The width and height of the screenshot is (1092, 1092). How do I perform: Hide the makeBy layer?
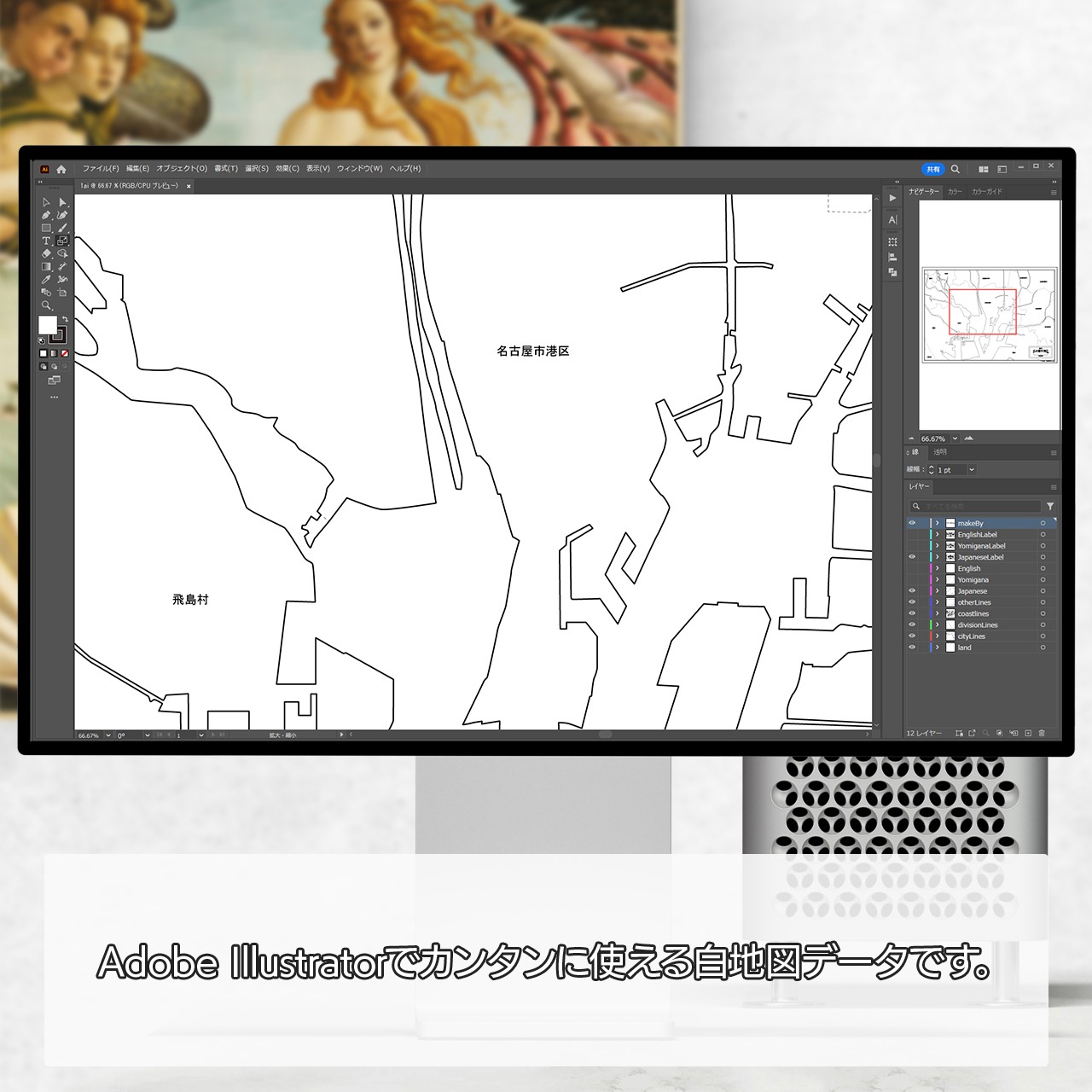(x=912, y=523)
